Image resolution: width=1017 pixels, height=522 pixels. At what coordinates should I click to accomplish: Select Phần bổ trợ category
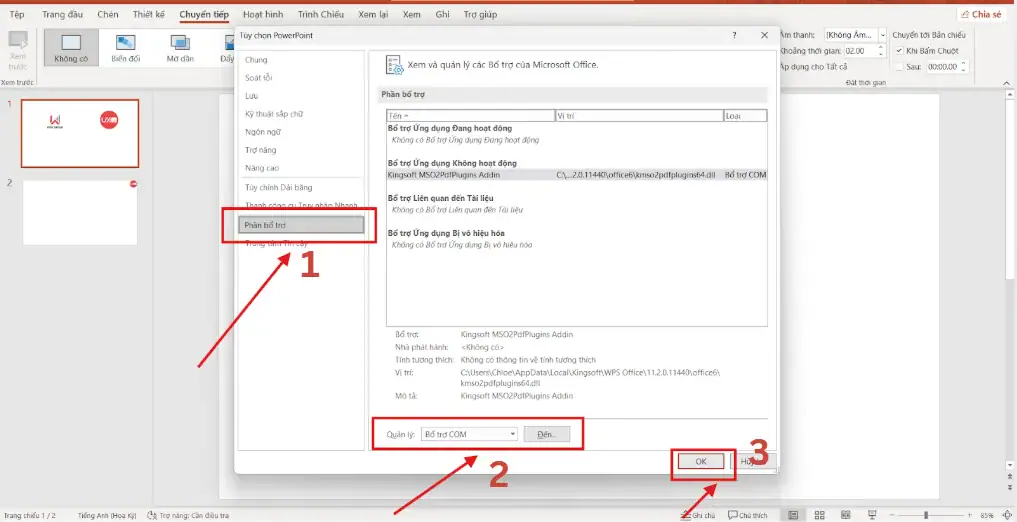click(301, 225)
